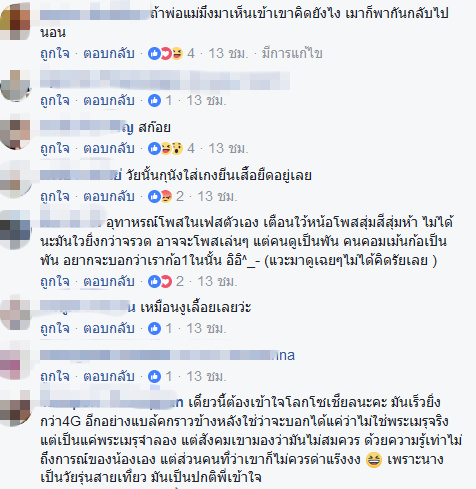This screenshot has height=489, width=476.
Task: Reply to the first comment via ตอบกลับ
Action: point(109,53)
